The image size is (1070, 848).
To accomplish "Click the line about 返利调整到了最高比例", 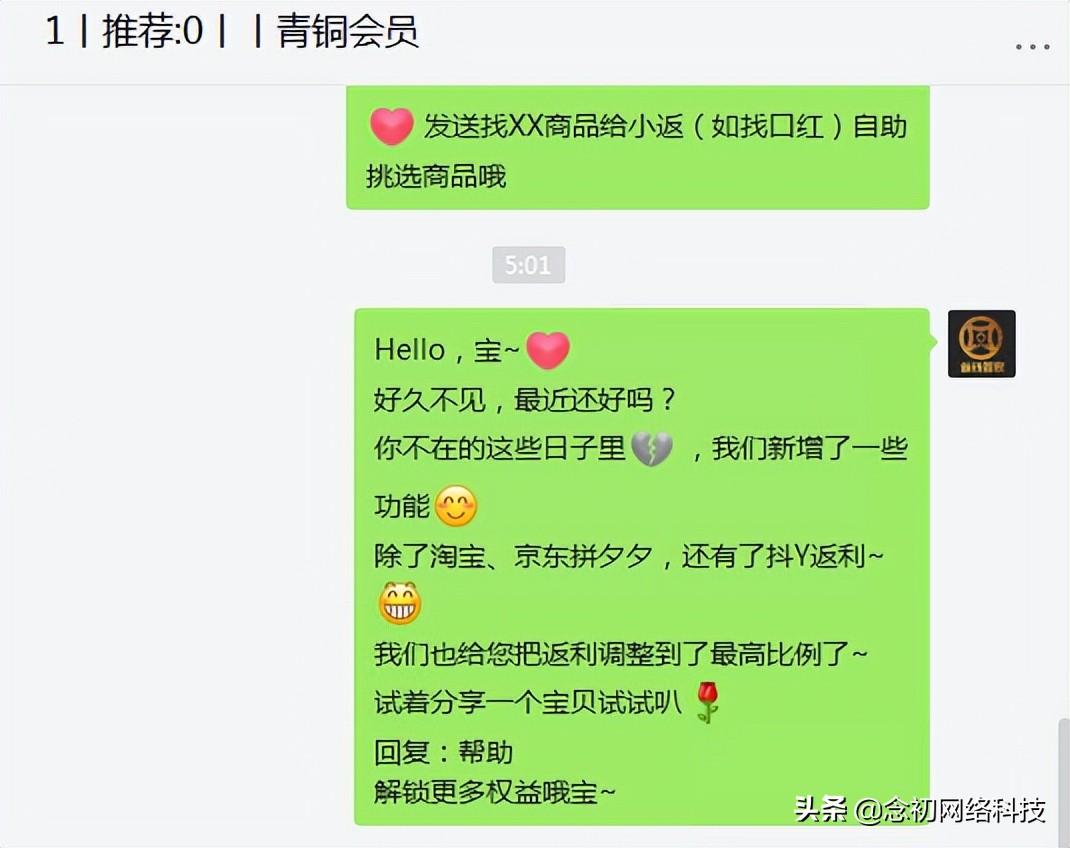I will (x=620, y=655).
